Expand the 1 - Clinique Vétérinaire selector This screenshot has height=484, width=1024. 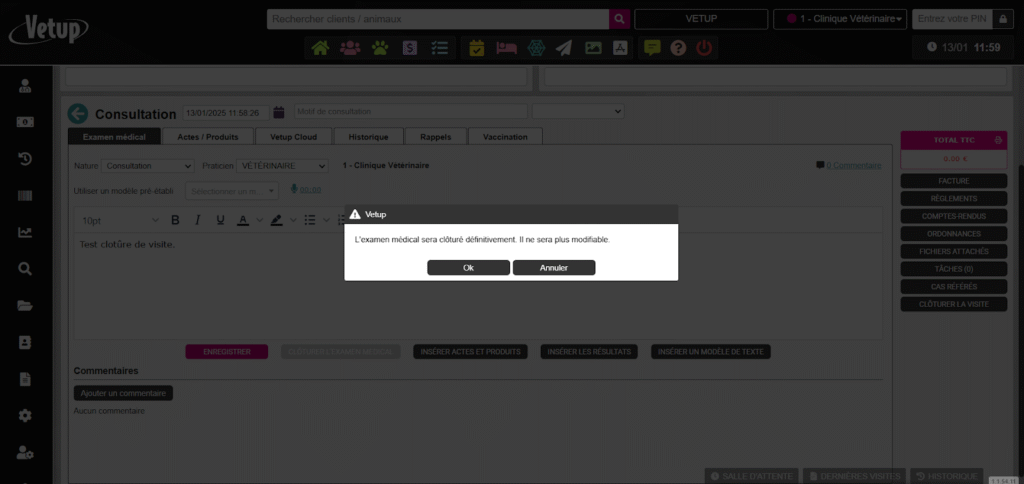tap(846, 19)
